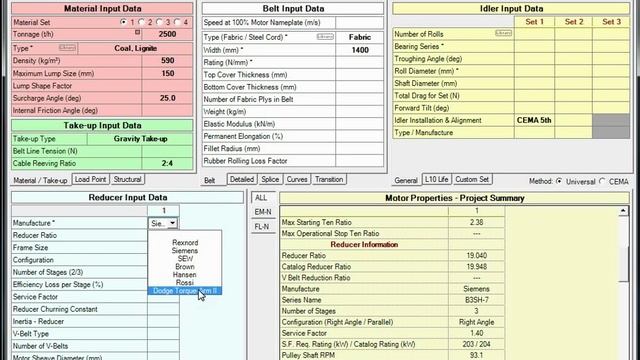Click the Motor Properties scrollbar thumb

pos(623,264)
